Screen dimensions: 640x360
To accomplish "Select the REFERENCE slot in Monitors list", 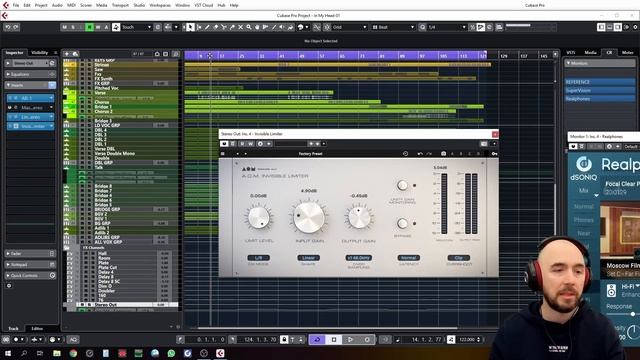I will click(600, 82).
